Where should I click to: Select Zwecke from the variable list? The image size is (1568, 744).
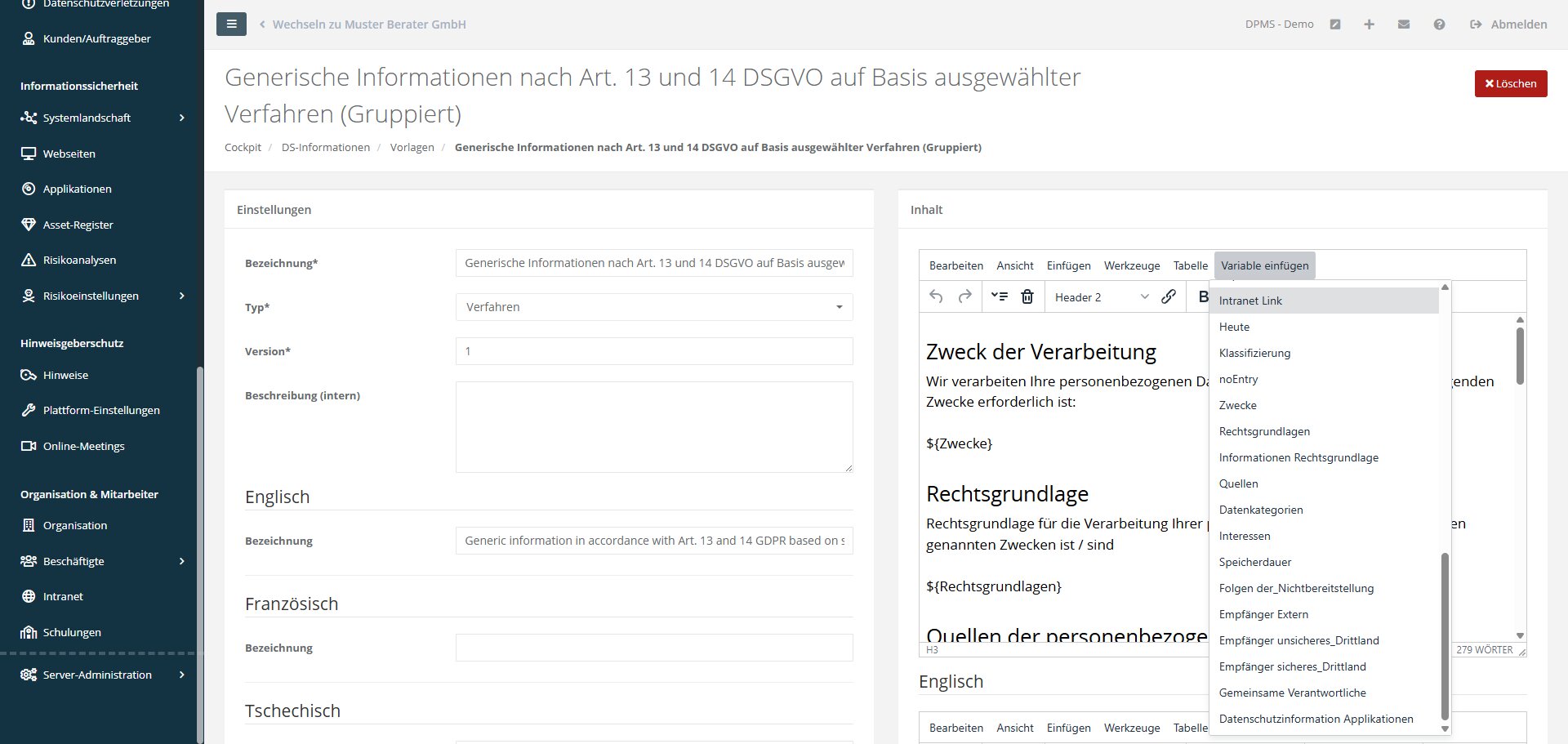(x=1238, y=405)
